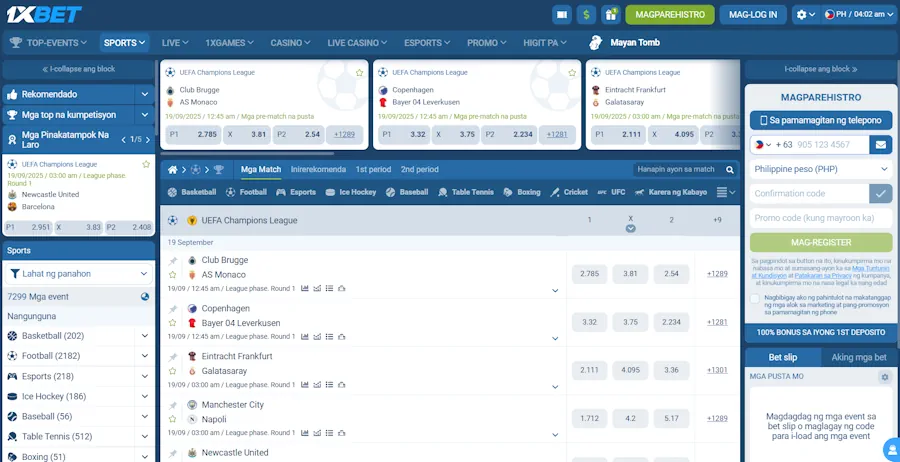Star the Newcastle United featured match

(x=146, y=164)
